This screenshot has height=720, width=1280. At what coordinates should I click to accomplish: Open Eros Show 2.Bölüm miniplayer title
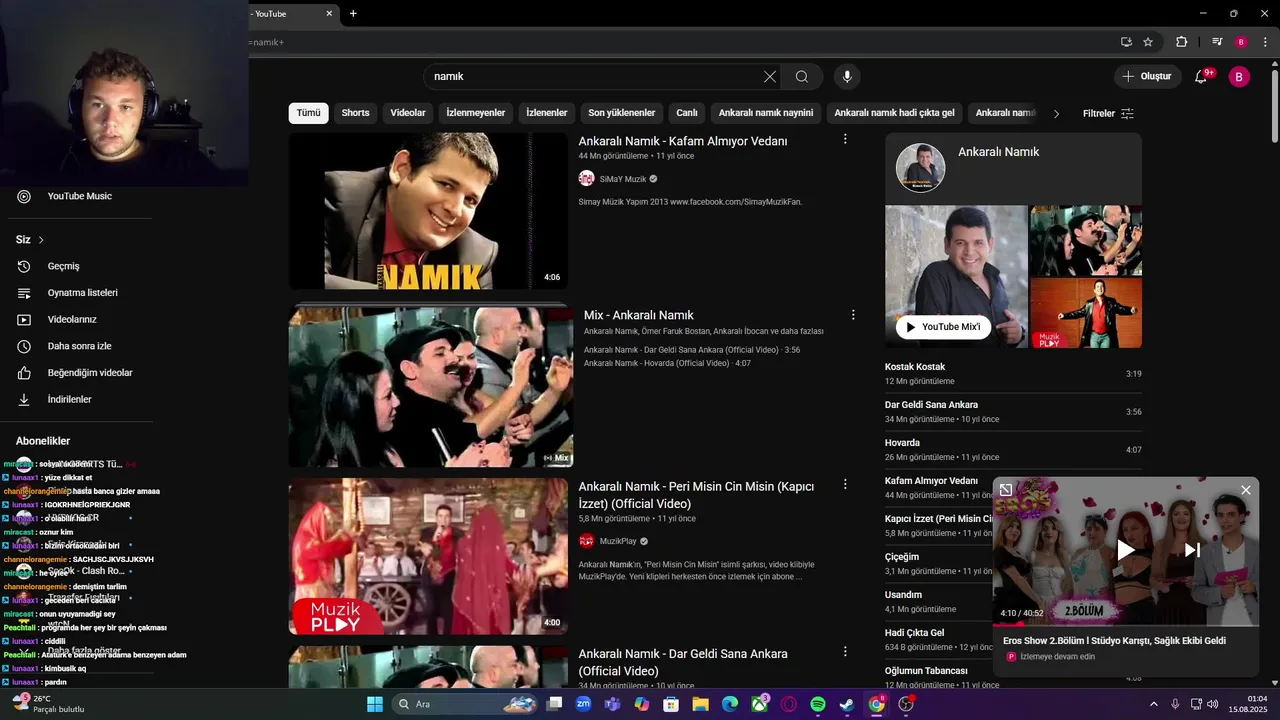1114,641
